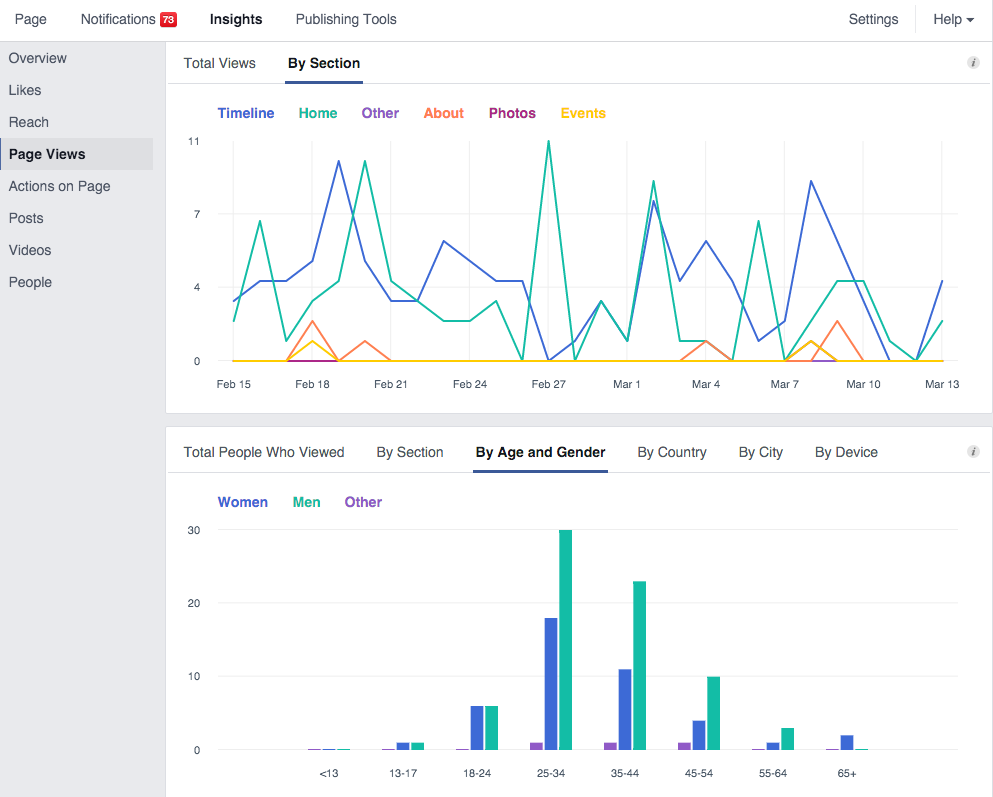Select the By Country tab
Viewport: 993px width, 797px height.
(672, 452)
